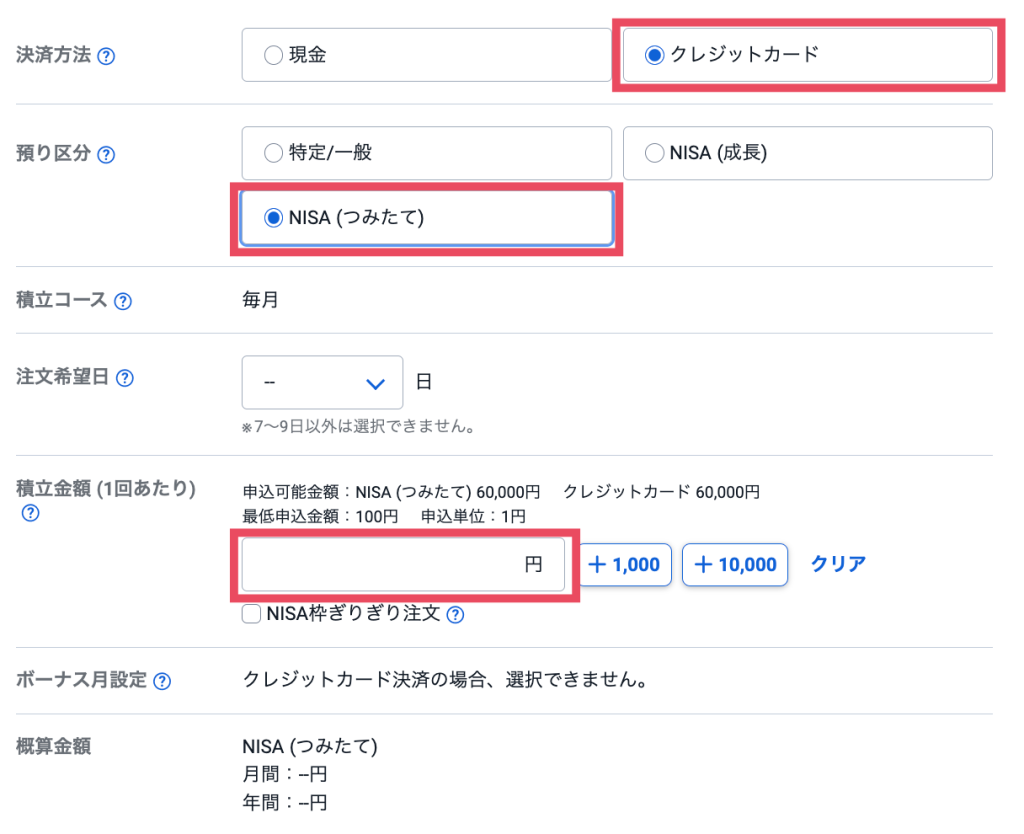Enable NISA枠ぎりぎり注文 checkbox
Image resolution: width=1024 pixels, height=834 pixels.
point(252,614)
